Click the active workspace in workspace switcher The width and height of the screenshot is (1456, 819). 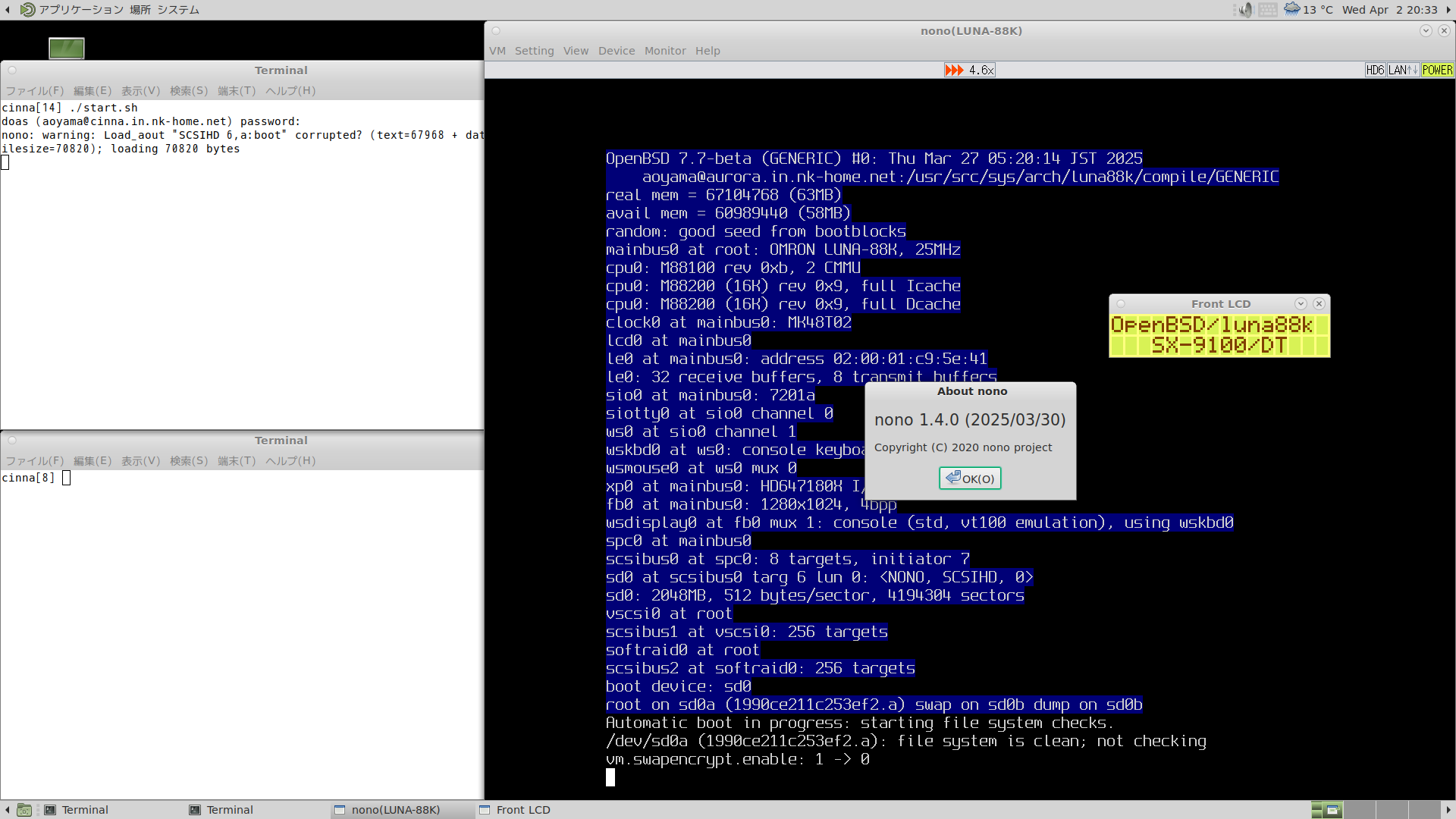click(x=1327, y=810)
